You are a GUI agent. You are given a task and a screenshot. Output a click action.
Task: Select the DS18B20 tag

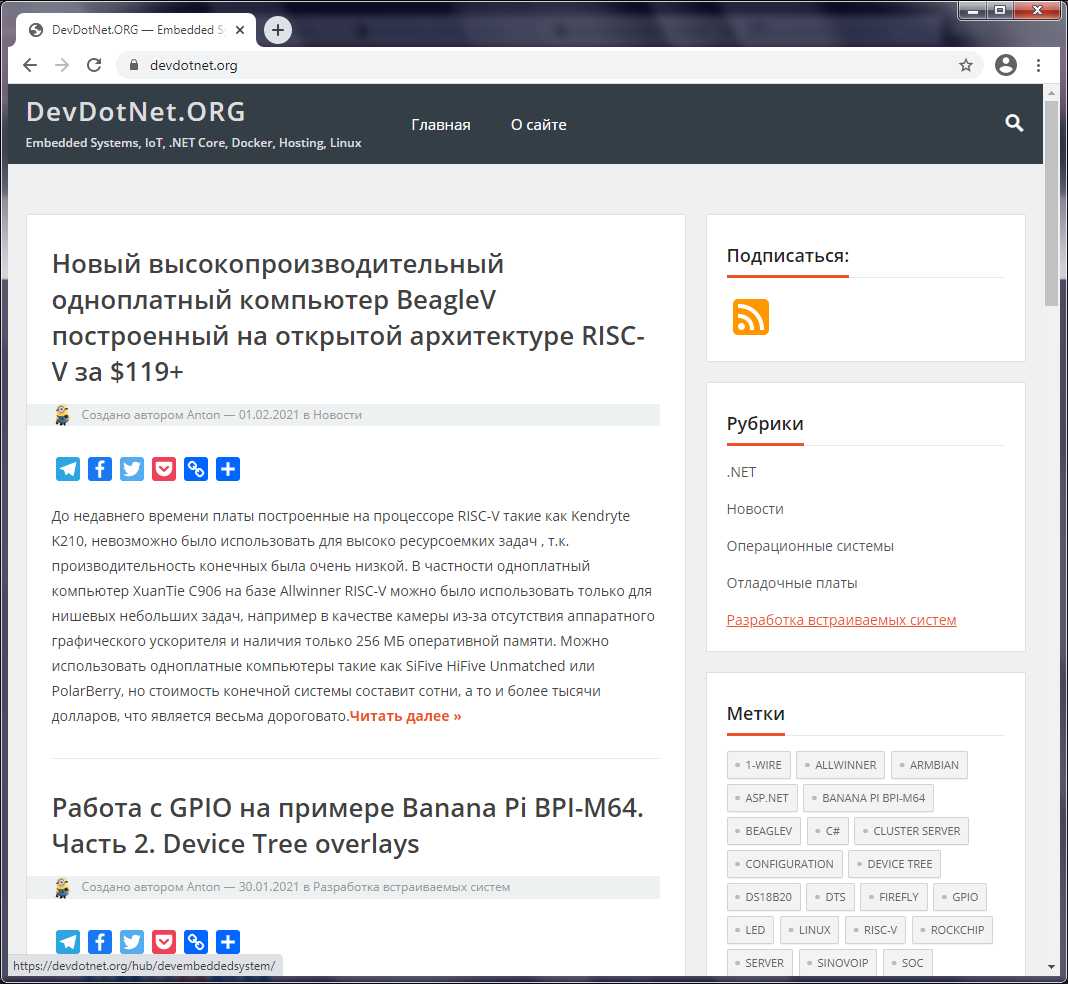click(764, 897)
